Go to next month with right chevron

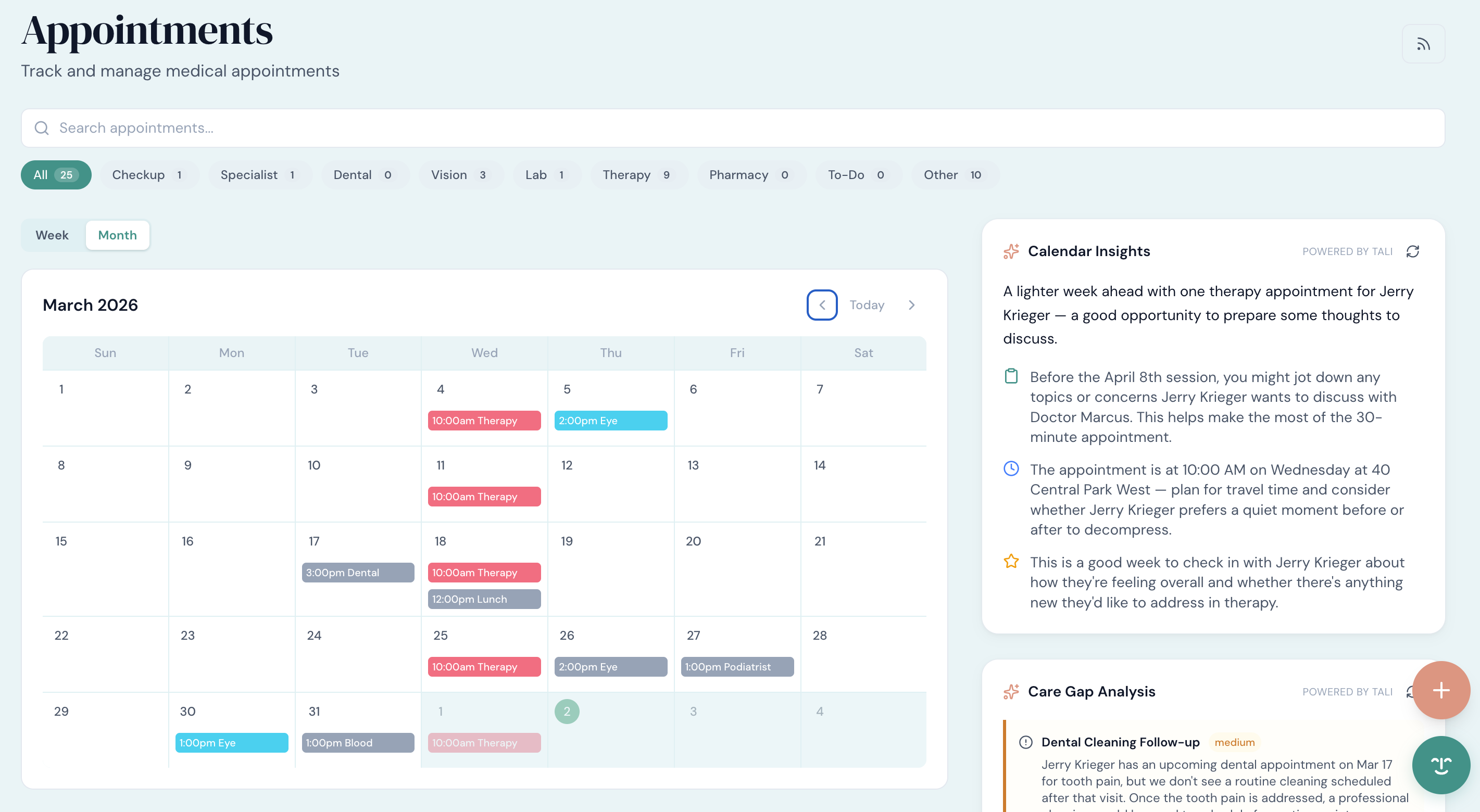pyautogui.click(x=911, y=305)
